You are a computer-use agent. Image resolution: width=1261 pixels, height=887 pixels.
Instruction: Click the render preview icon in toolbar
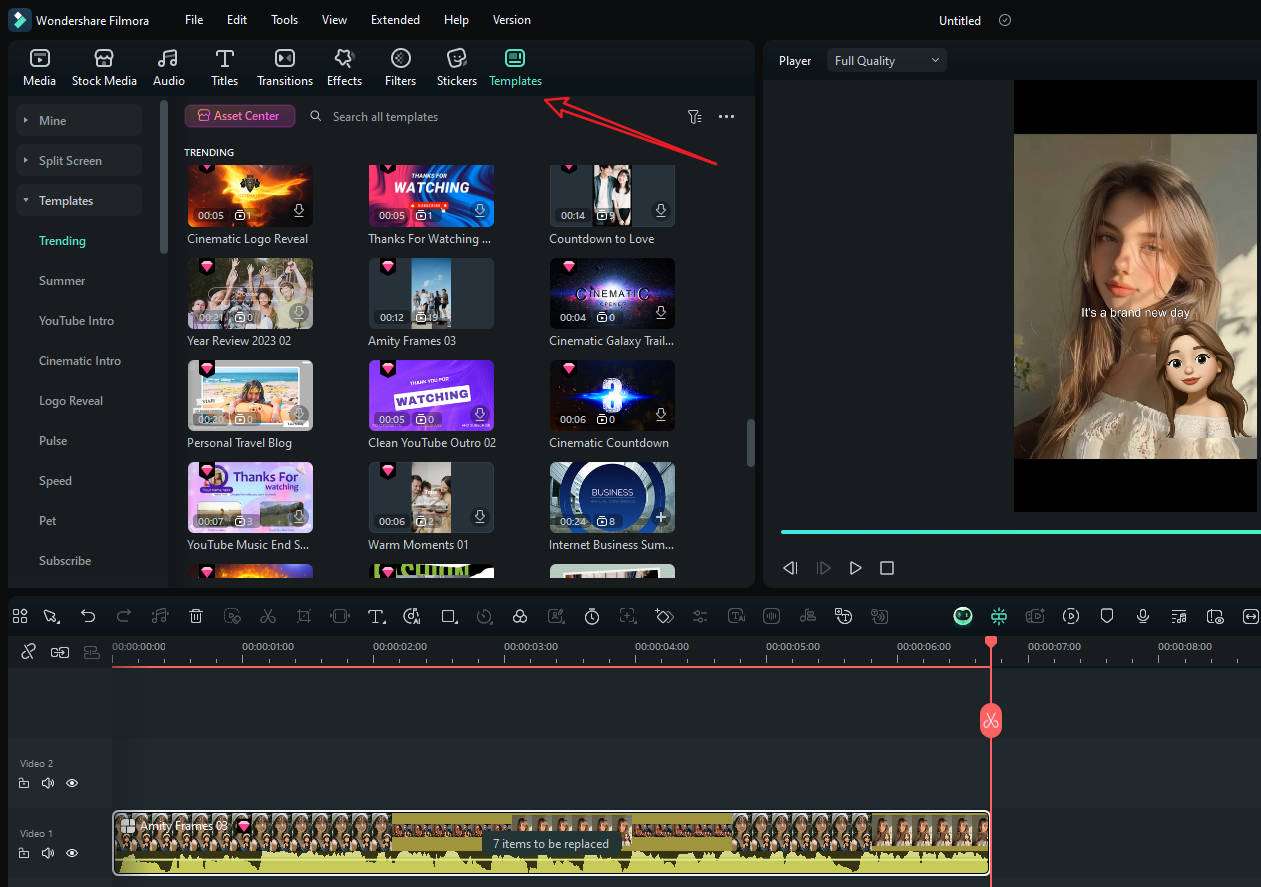tap(1071, 616)
